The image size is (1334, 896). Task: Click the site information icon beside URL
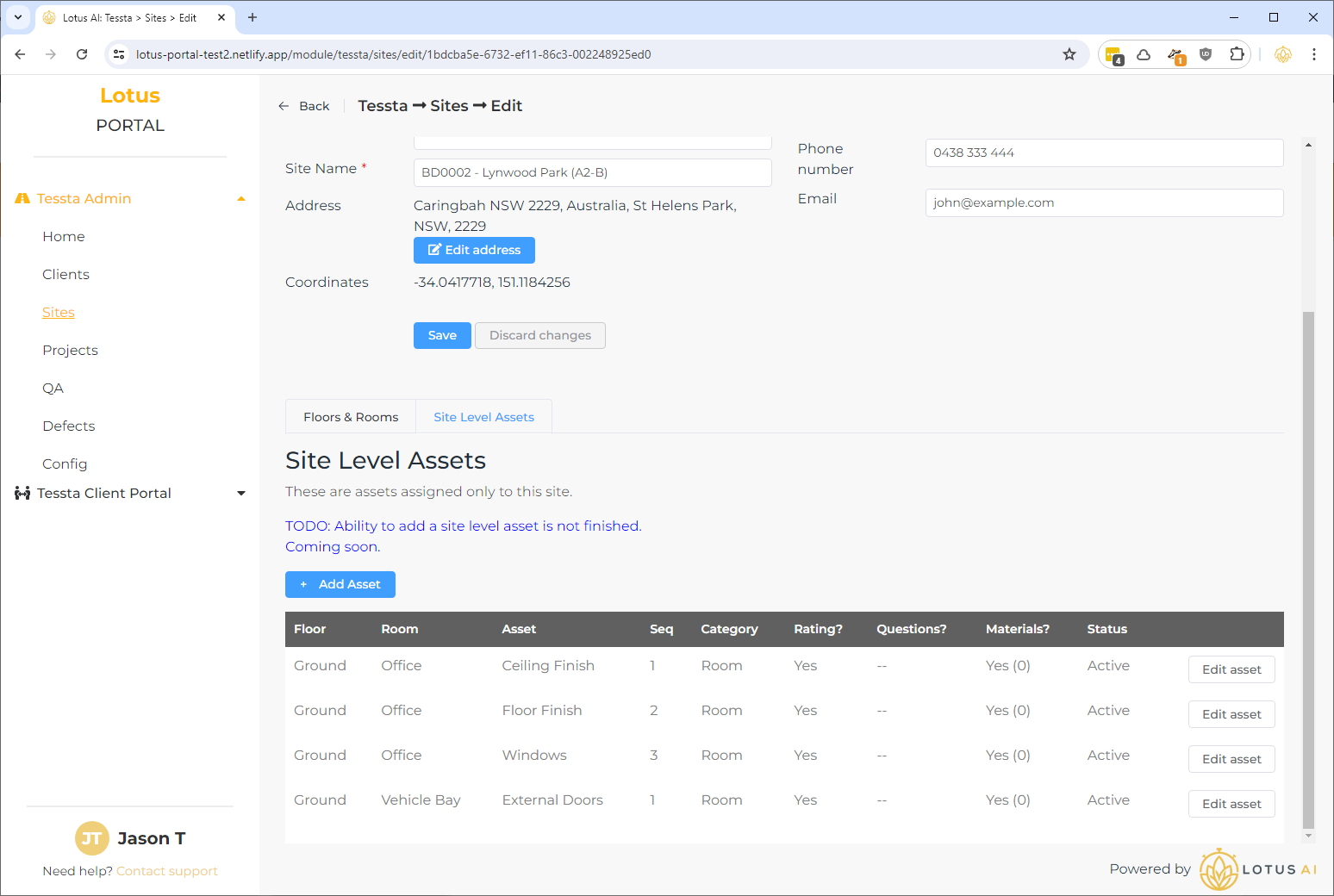[x=120, y=54]
